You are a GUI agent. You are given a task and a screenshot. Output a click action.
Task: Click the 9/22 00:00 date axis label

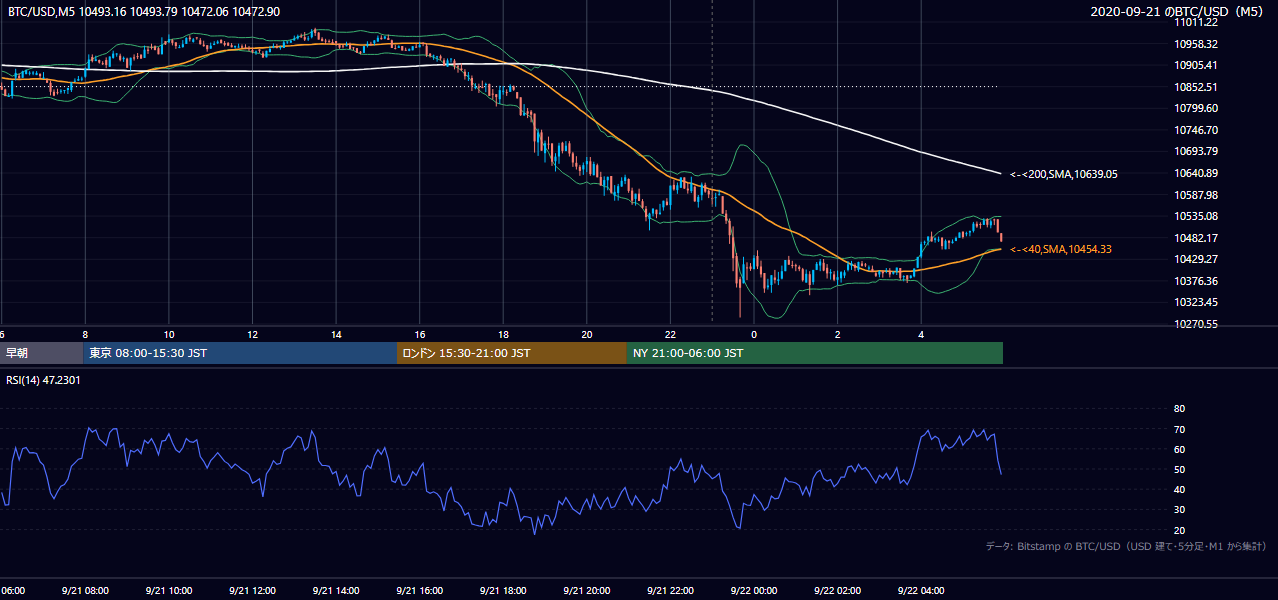(x=754, y=590)
